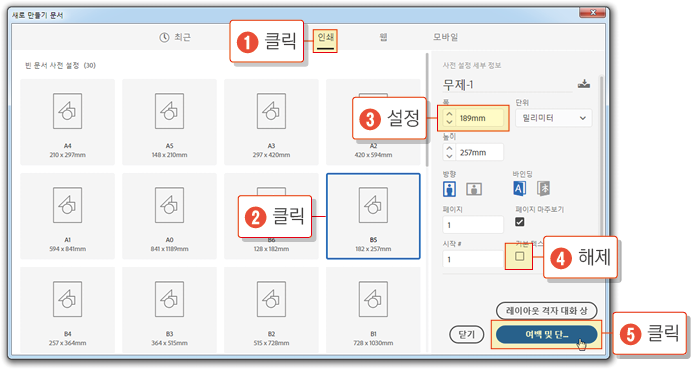Click the document name field 무제-1
Viewport: 691px width, 370px height.
click(x=507, y=84)
